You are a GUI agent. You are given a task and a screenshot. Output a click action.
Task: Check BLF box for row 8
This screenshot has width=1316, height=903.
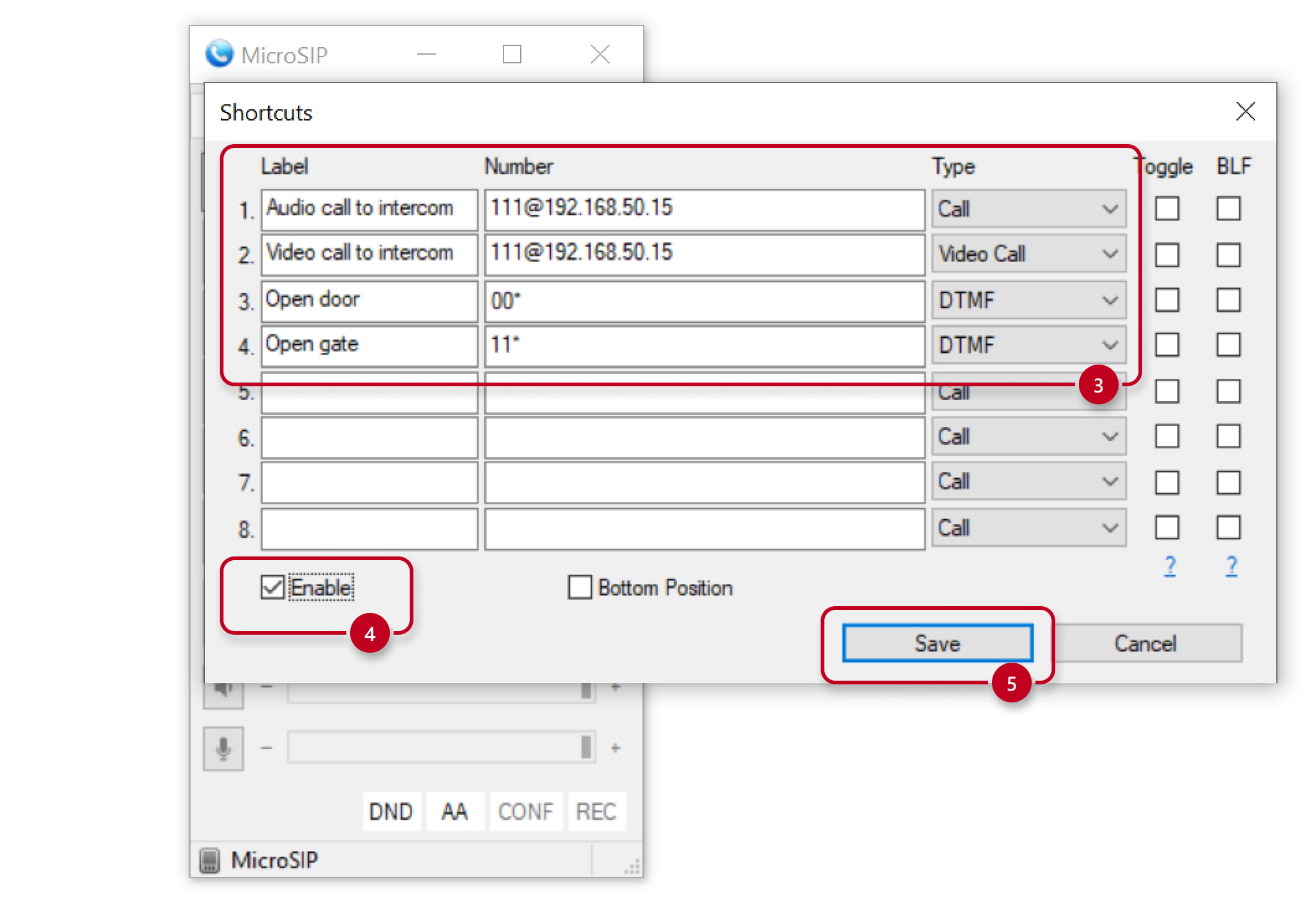(x=1228, y=528)
